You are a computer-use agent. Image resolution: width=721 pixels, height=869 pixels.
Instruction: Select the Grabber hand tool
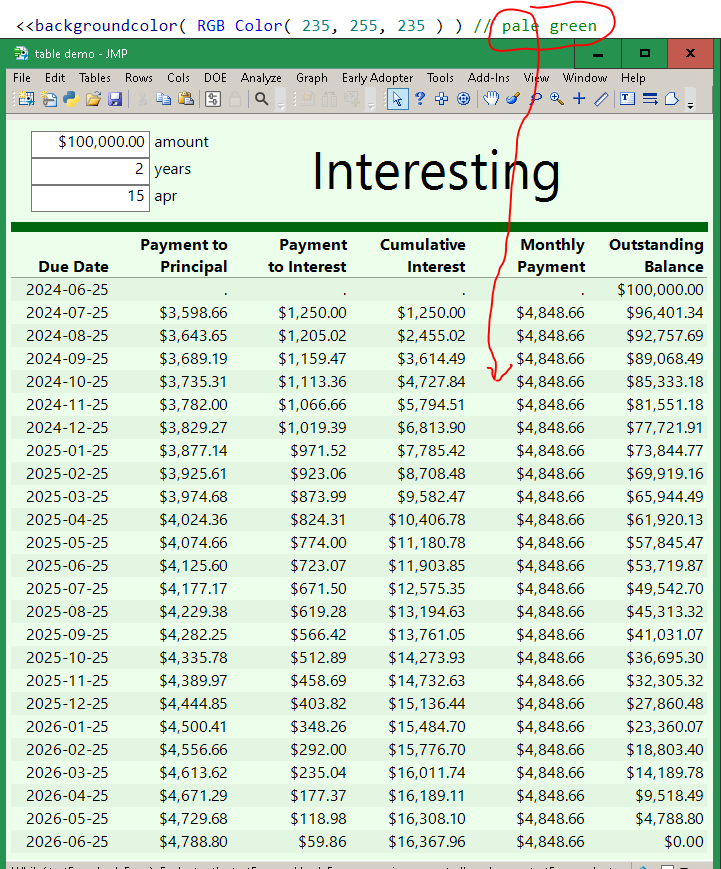coord(490,99)
